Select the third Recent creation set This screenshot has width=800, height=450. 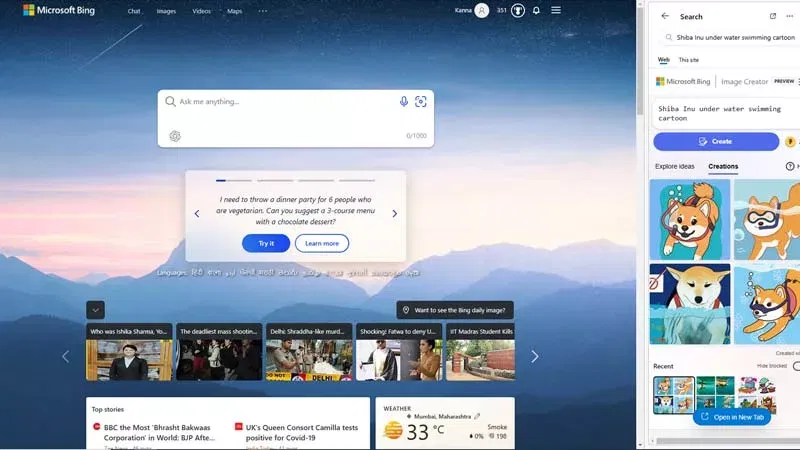pyautogui.click(x=757, y=393)
